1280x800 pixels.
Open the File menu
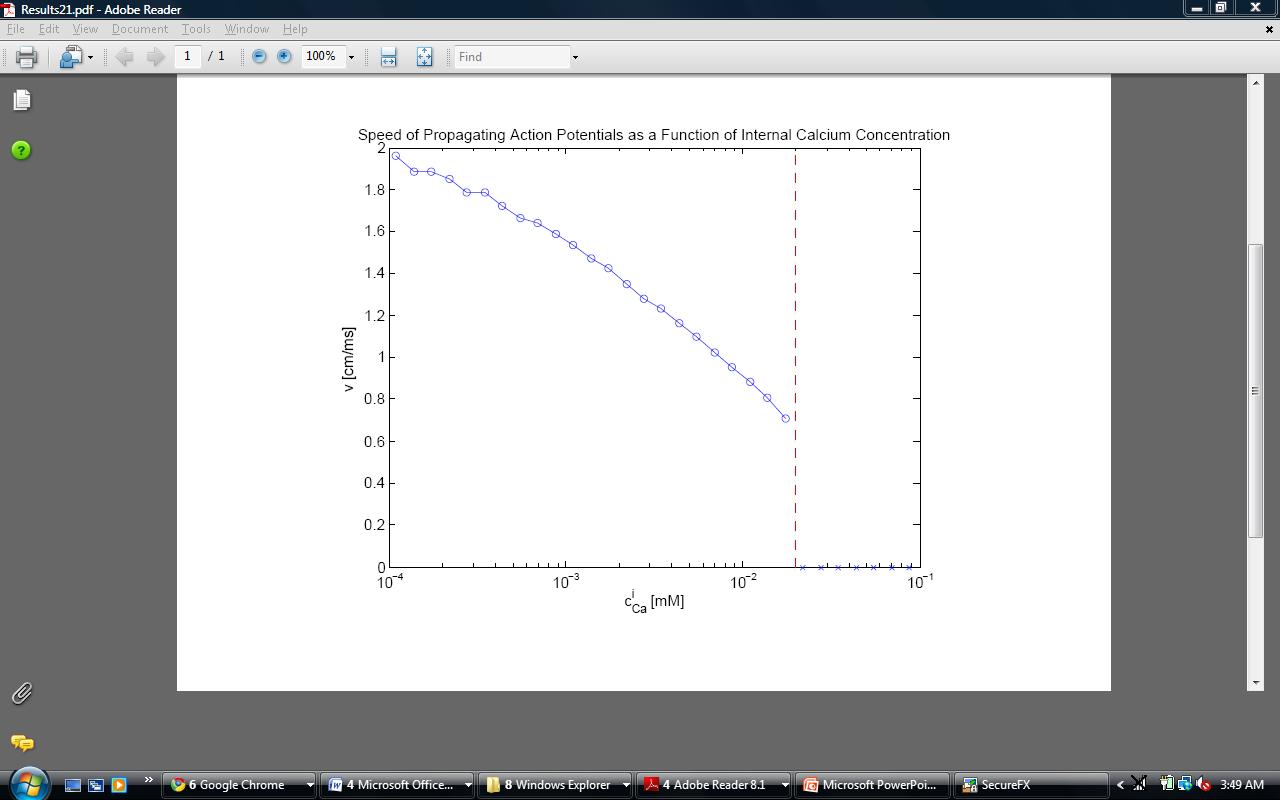[16, 29]
